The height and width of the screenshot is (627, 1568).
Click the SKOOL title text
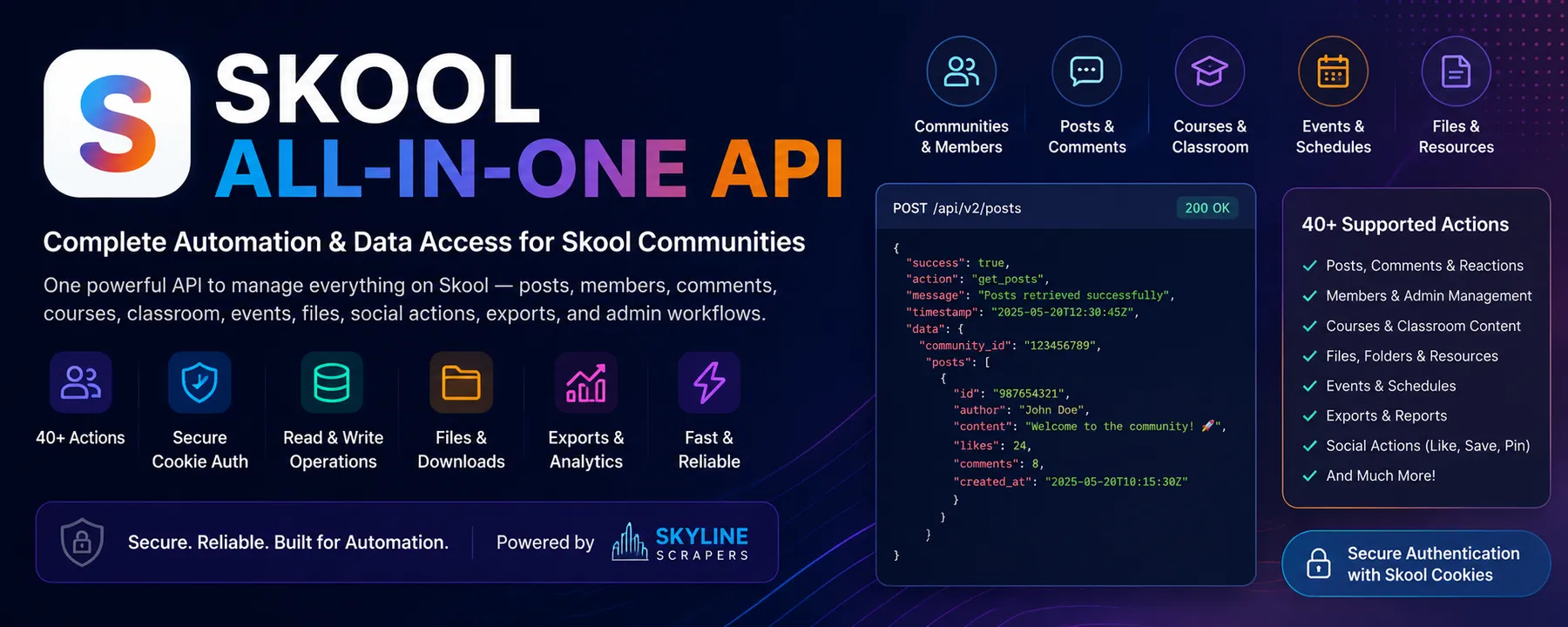[x=377, y=89]
